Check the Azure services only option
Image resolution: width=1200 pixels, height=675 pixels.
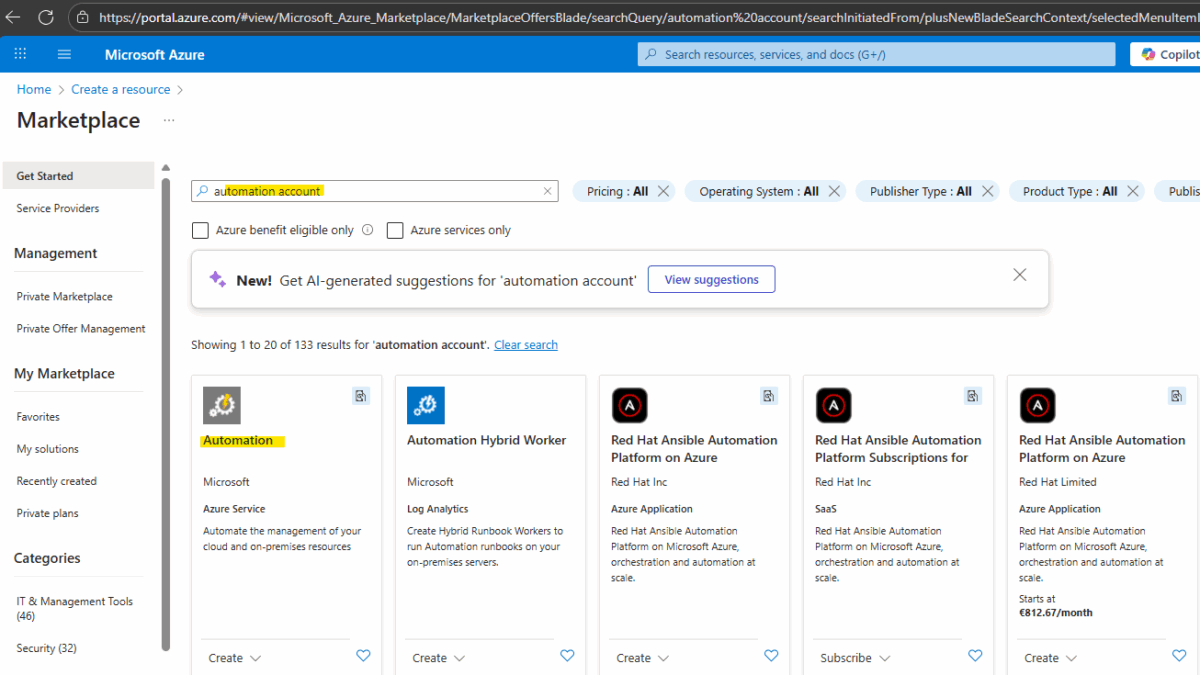395,230
